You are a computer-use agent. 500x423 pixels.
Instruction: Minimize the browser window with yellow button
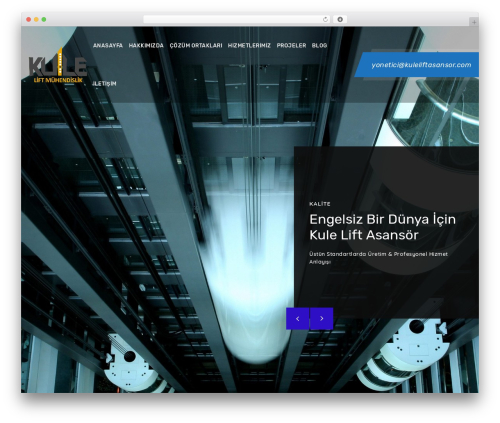coord(36,19)
